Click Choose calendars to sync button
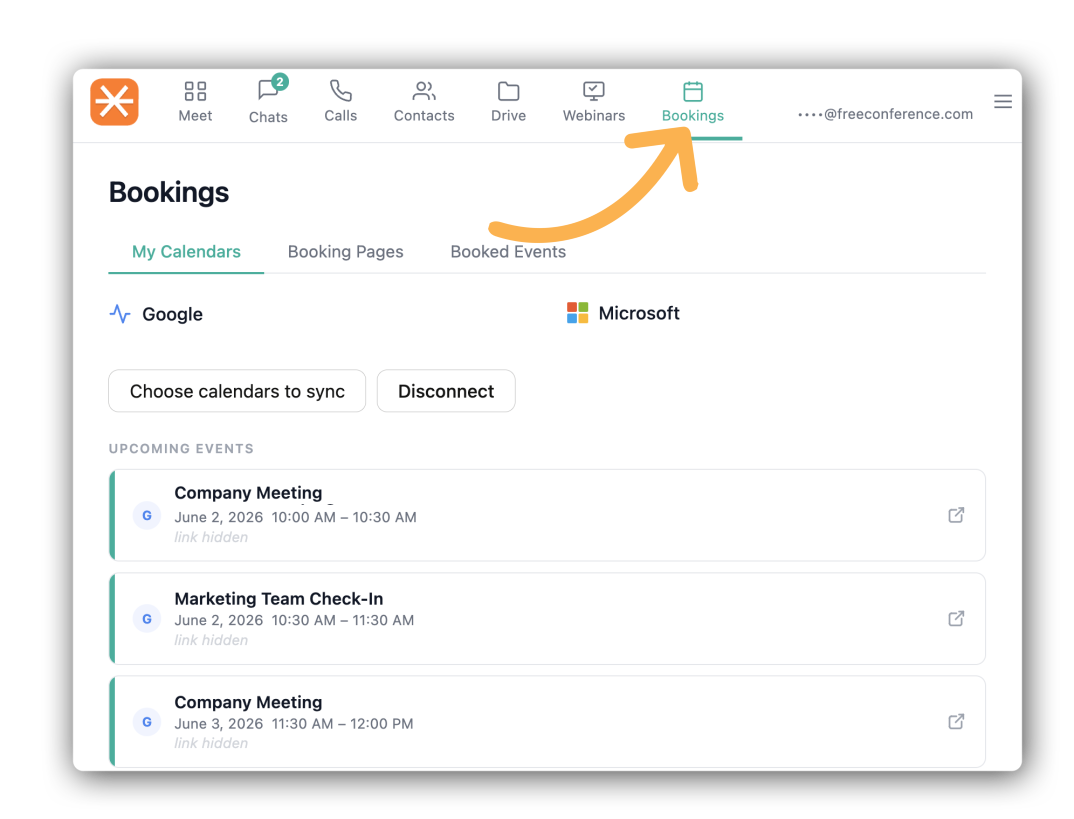The width and height of the screenshot is (1074, 819). pyautogui.click(x=237, y=391)
